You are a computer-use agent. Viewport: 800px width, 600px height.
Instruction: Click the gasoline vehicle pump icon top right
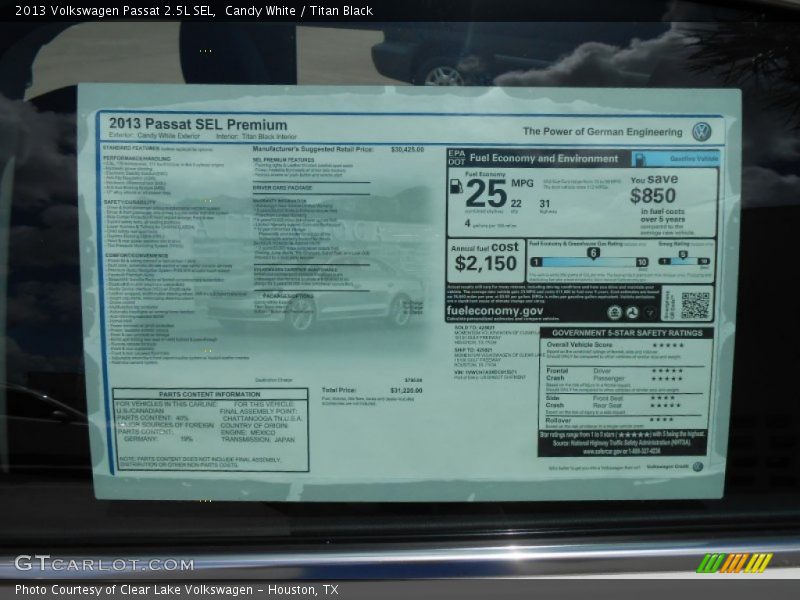640,158
